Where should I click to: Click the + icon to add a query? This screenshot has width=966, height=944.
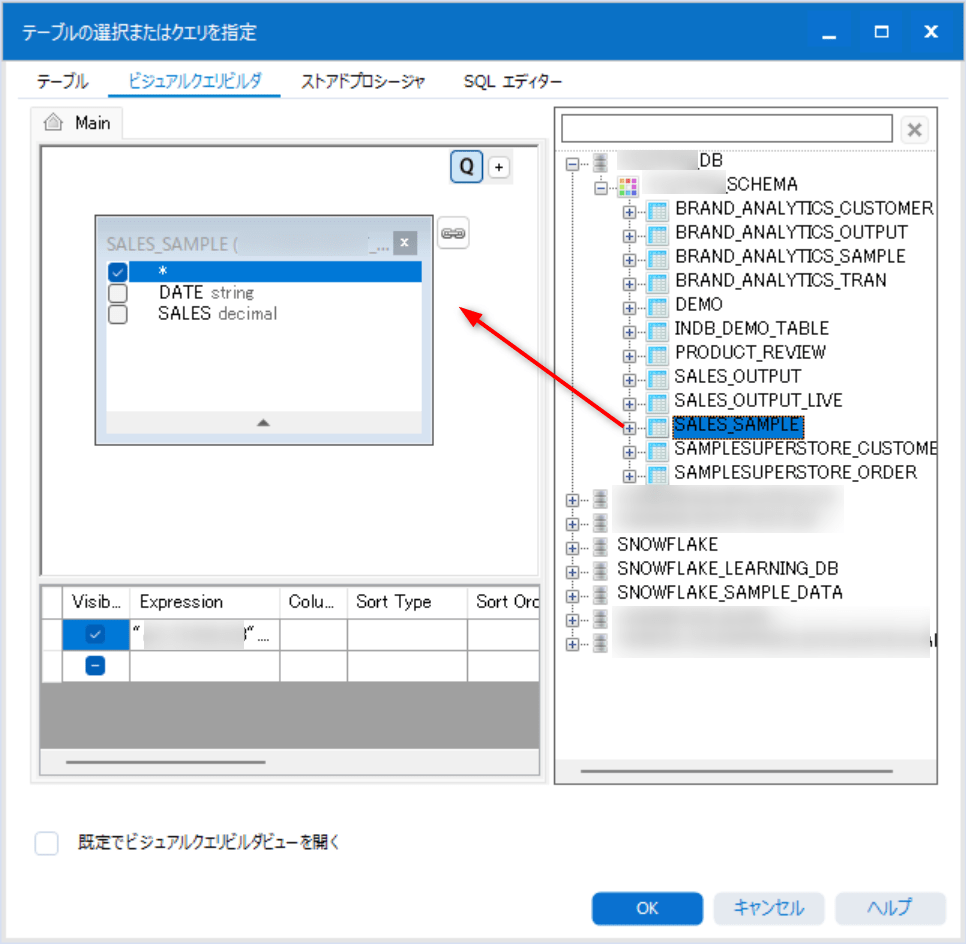point(498,167)
